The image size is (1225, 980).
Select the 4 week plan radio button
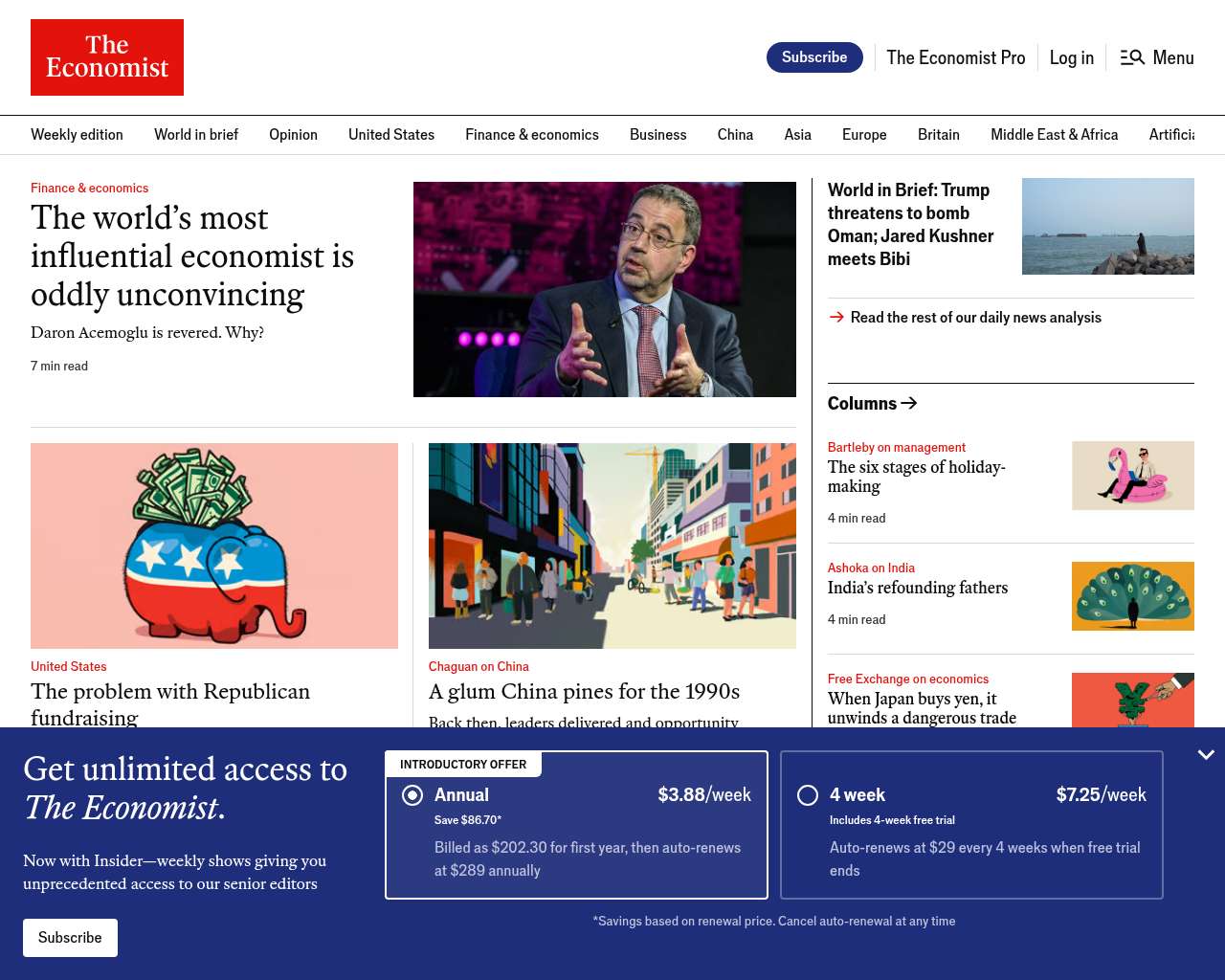tap(808, 795)
